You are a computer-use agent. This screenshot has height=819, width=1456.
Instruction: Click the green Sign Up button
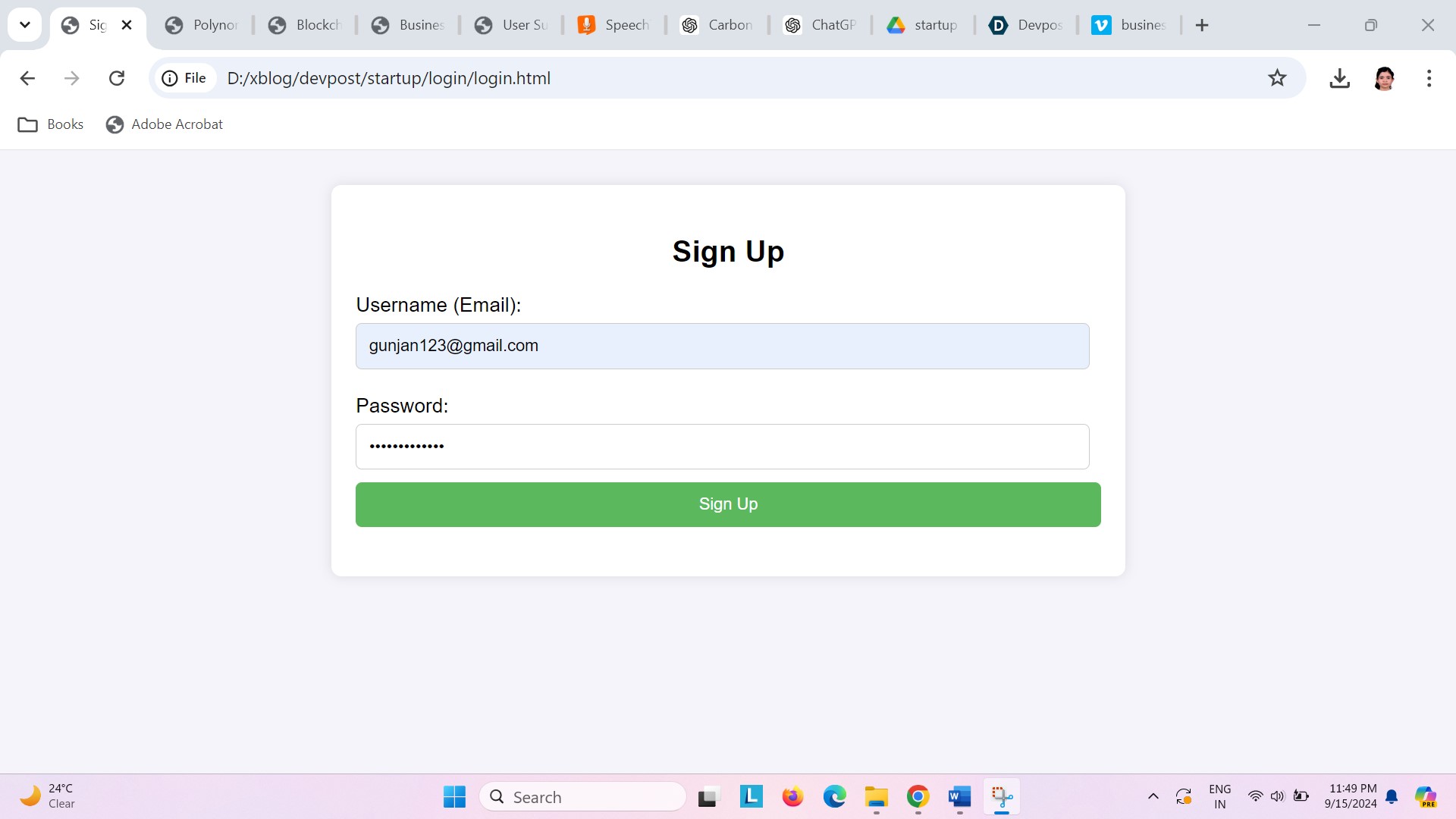pos(728,504)
